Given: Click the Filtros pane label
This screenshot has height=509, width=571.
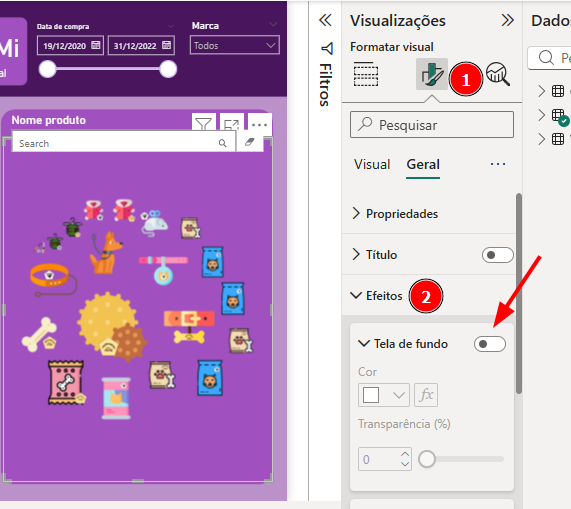Looking at the screenshot, I should tap(326, 85).
